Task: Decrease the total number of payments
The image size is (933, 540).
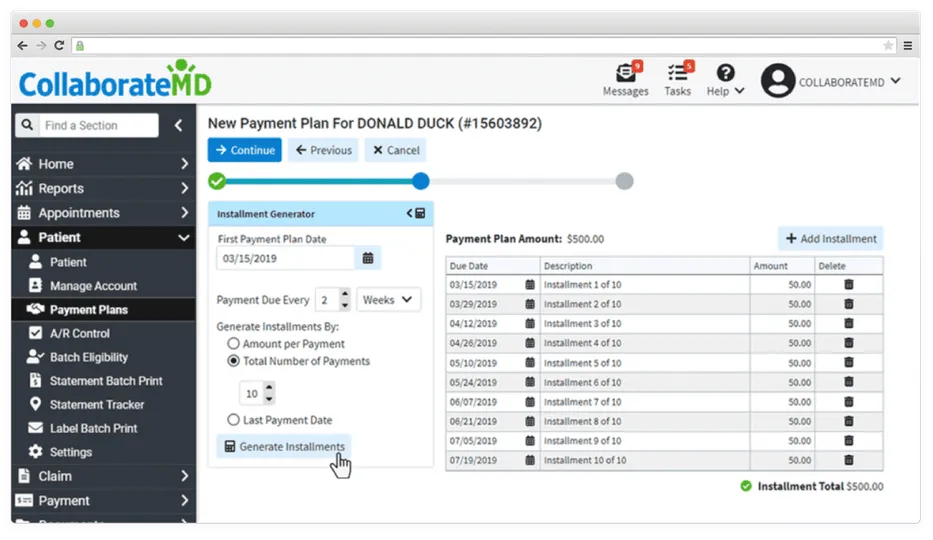Action: pos(269,399)
